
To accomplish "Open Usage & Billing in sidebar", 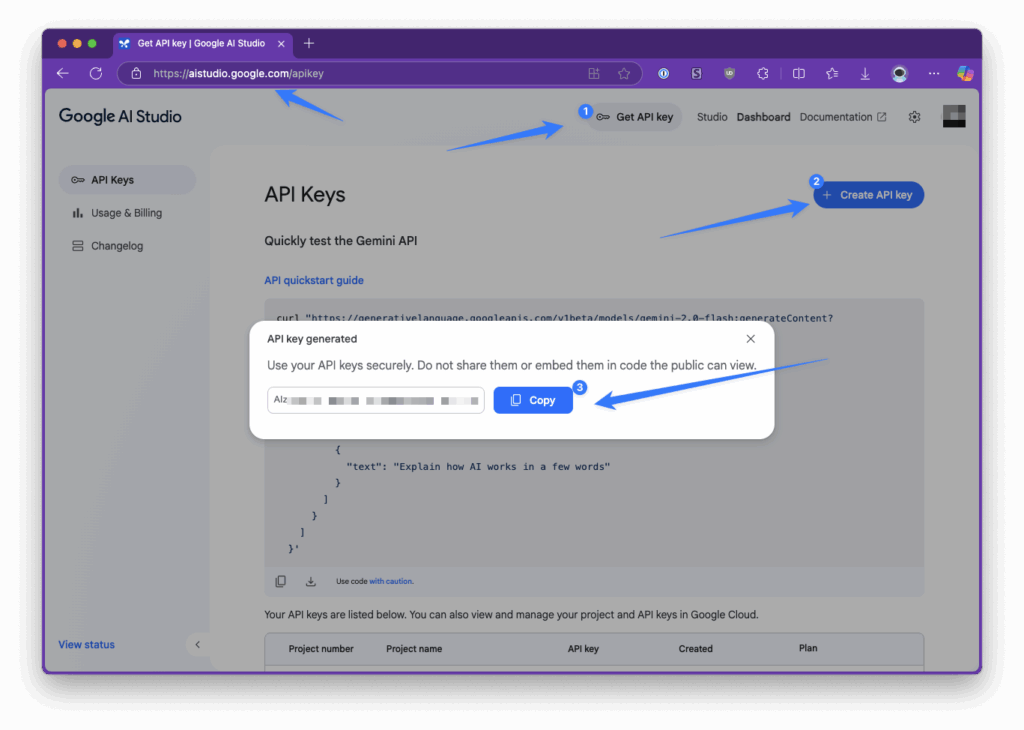I will click(x=127, y=213).
